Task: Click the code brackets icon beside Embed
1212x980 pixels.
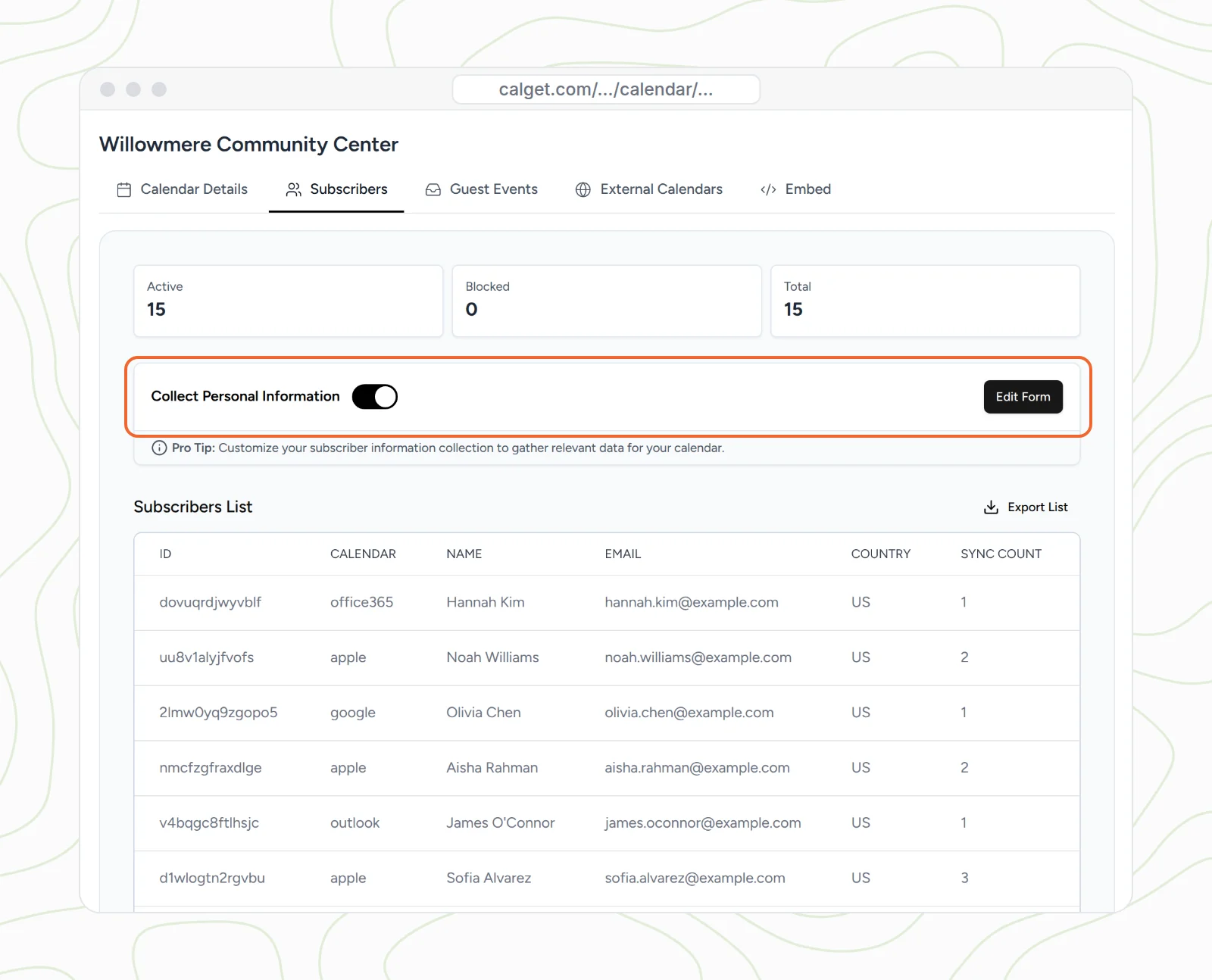Action: click(x=768, y=189)
